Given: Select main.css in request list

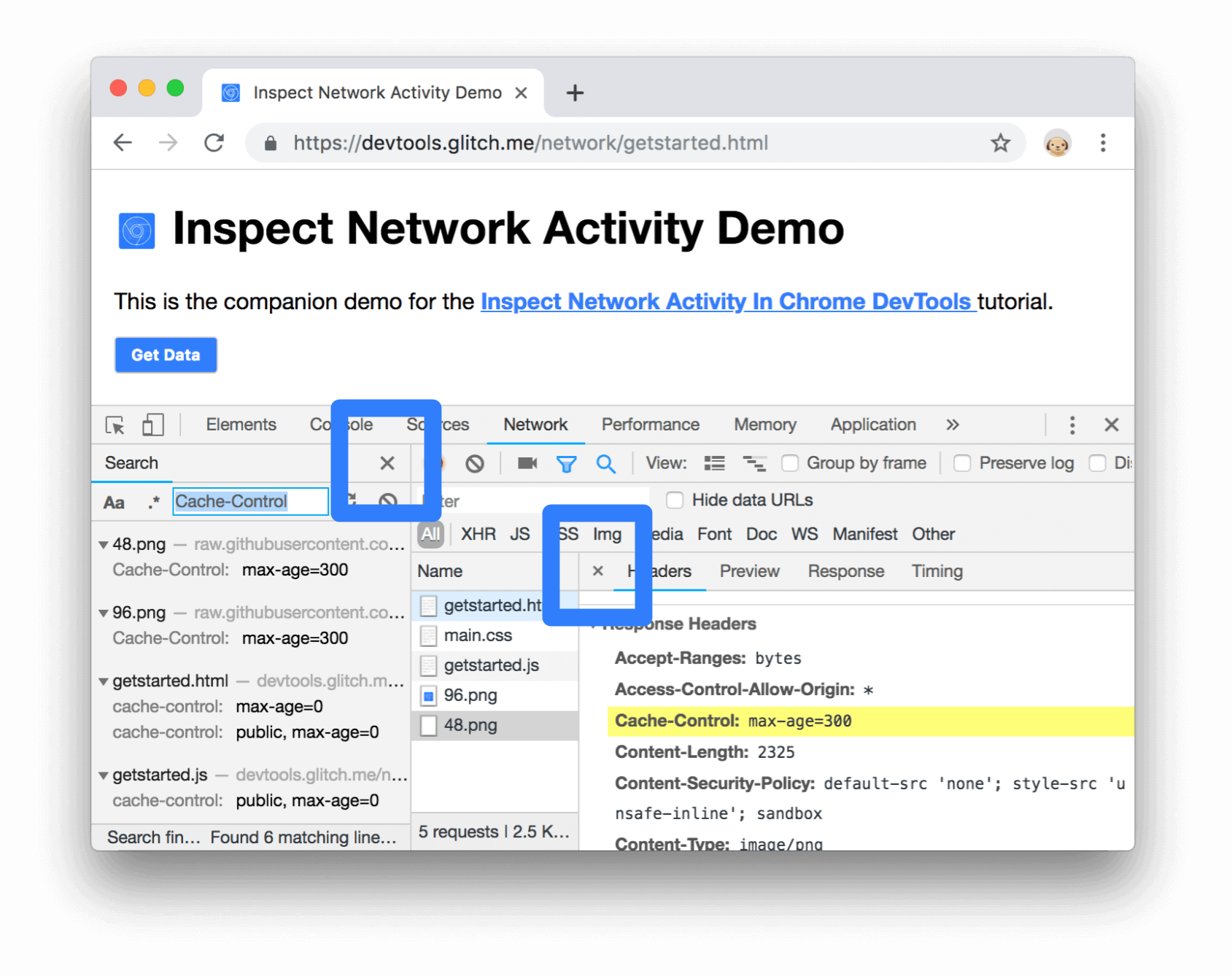Looking at the screenshot, I should [x=495, y=635].
